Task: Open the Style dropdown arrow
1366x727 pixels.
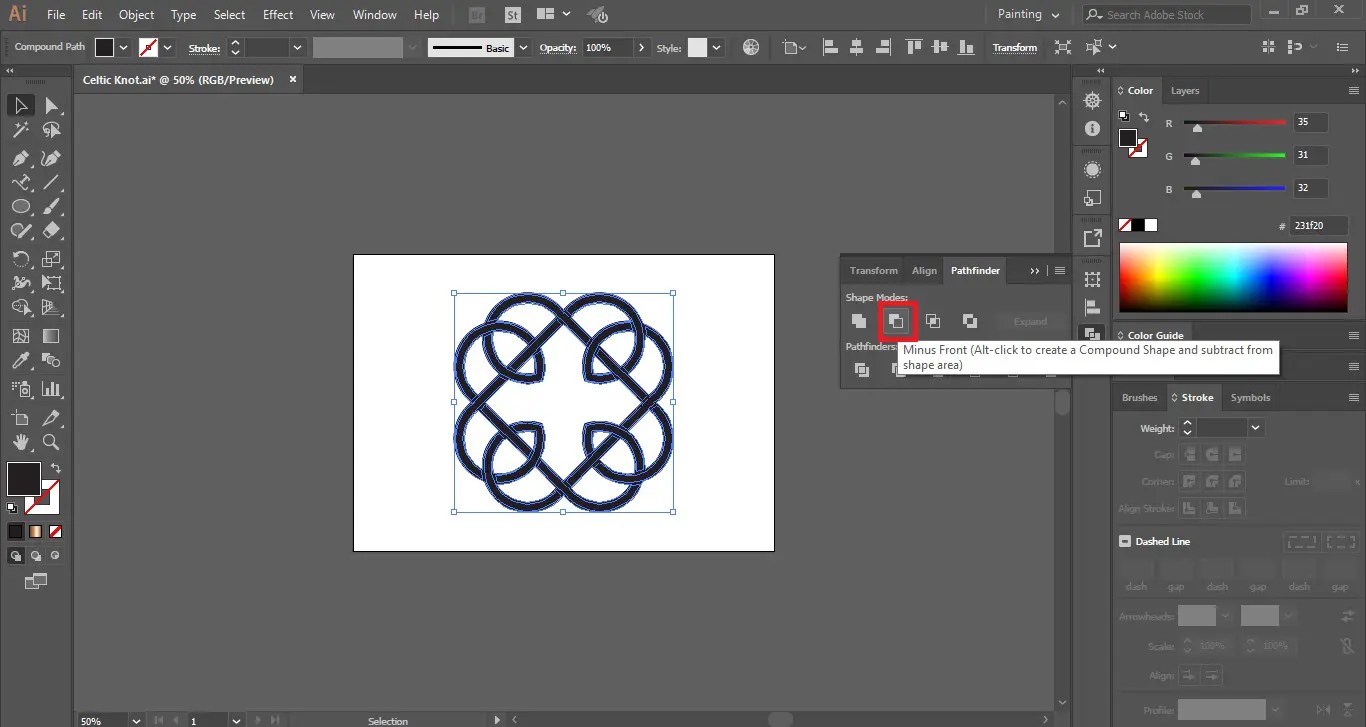Action: pos(718,47)
